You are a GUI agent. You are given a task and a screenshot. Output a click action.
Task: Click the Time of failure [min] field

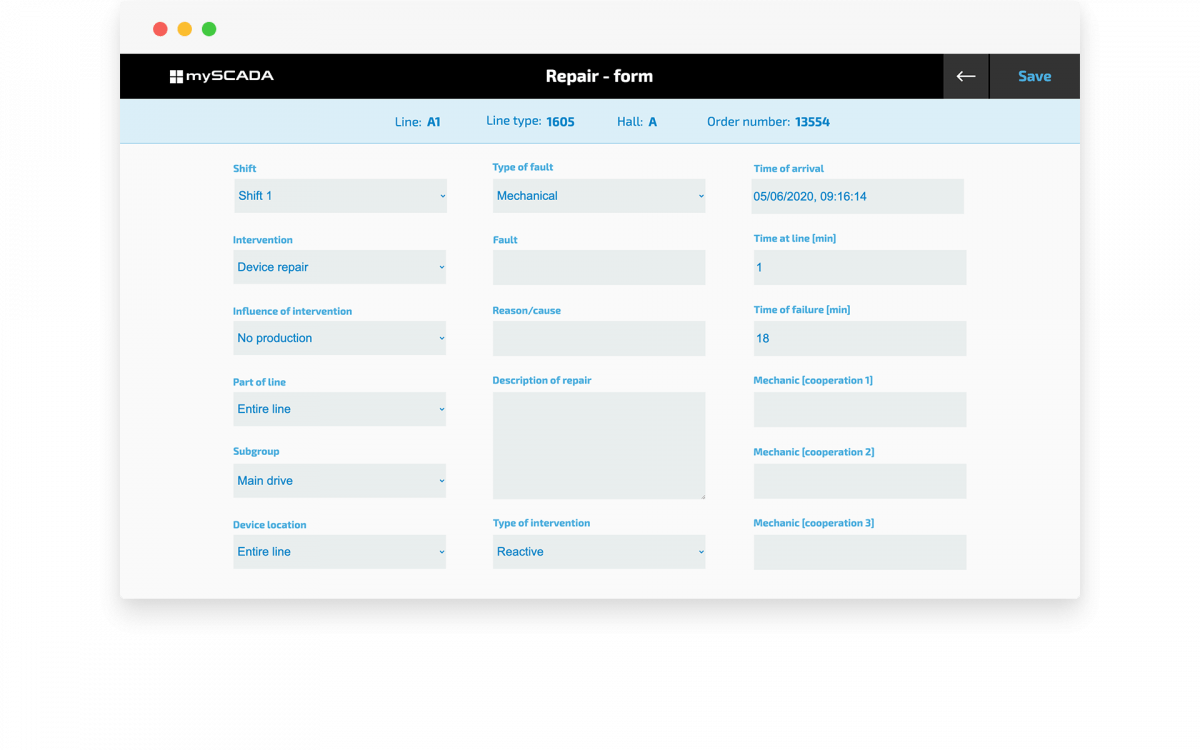(860, 338)
